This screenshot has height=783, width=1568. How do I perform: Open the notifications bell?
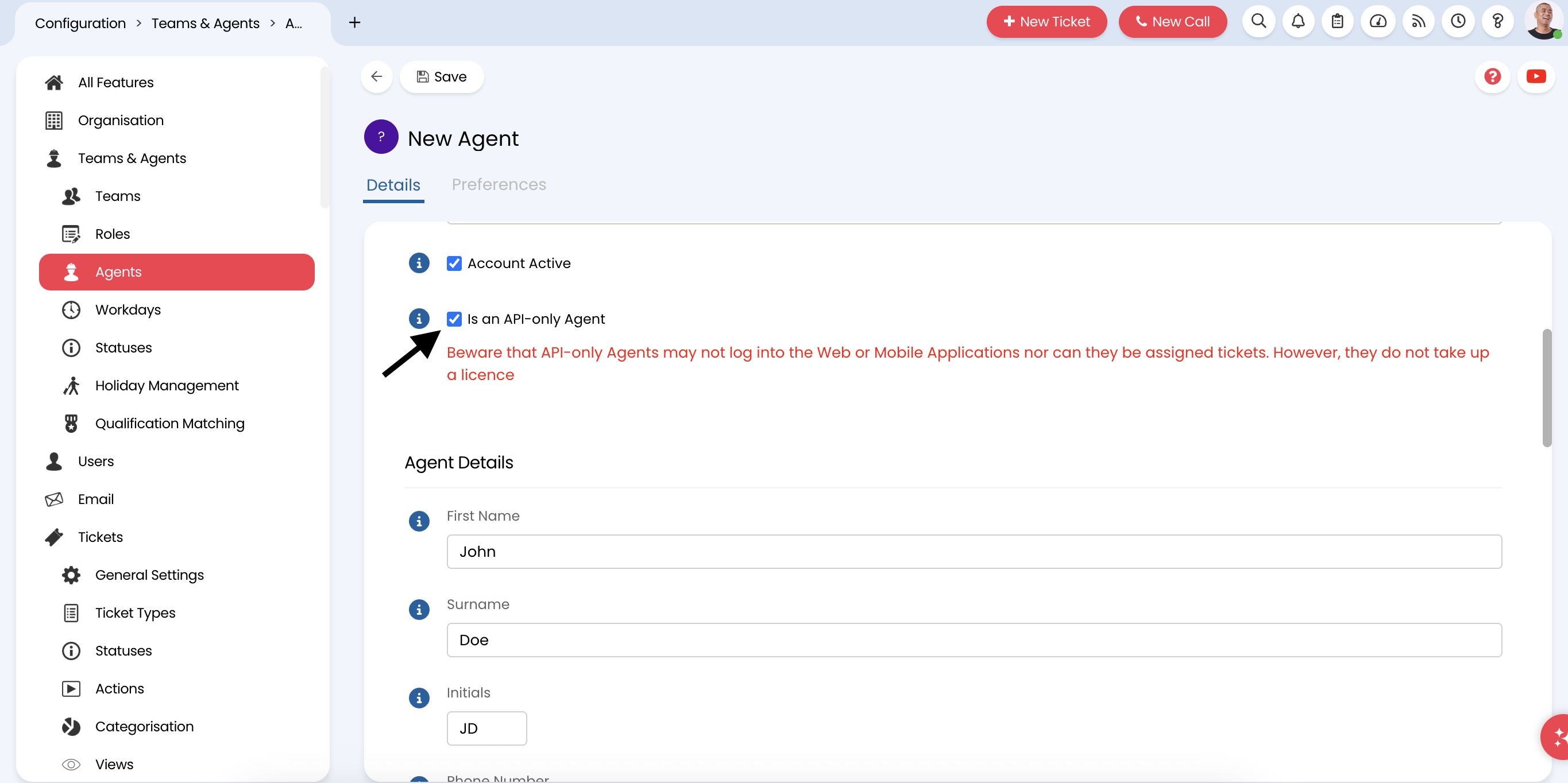click(1297, 21)
